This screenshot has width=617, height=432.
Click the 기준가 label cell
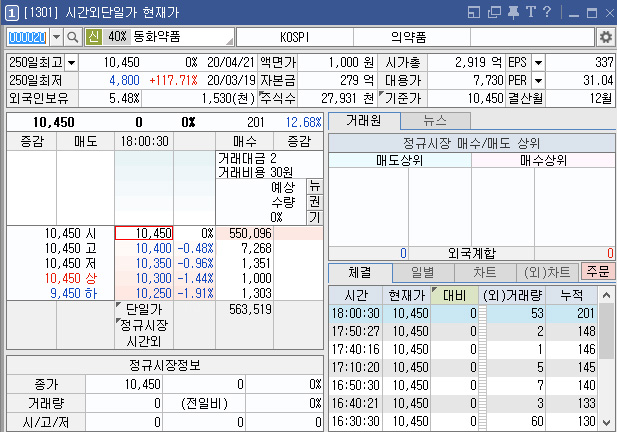coord(403,98)
